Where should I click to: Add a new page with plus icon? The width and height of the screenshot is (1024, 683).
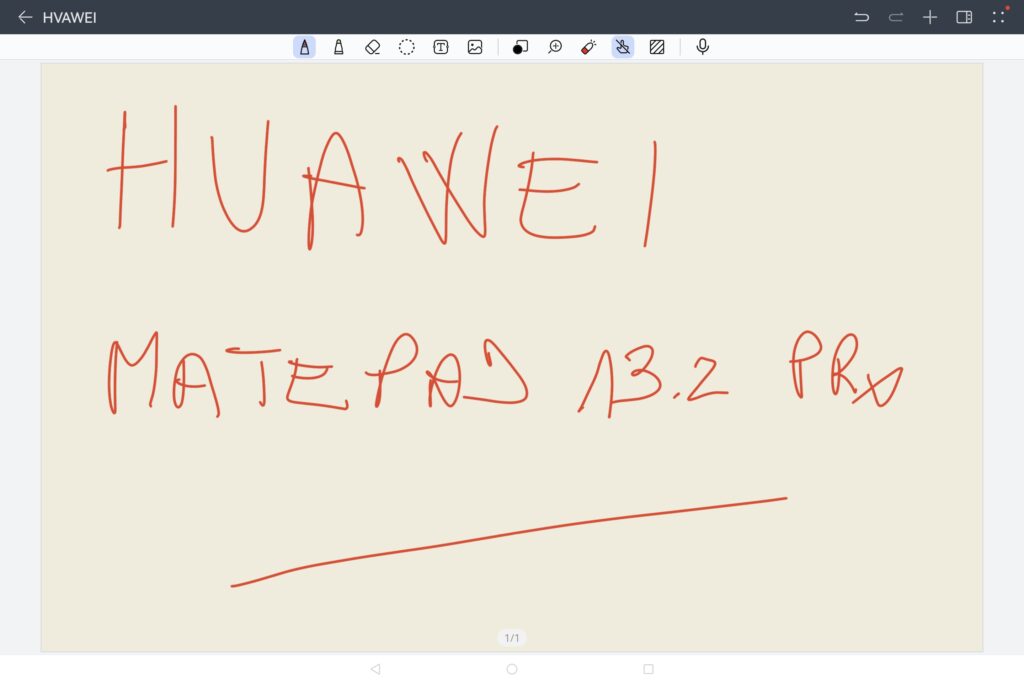click(x=930, y=17)
